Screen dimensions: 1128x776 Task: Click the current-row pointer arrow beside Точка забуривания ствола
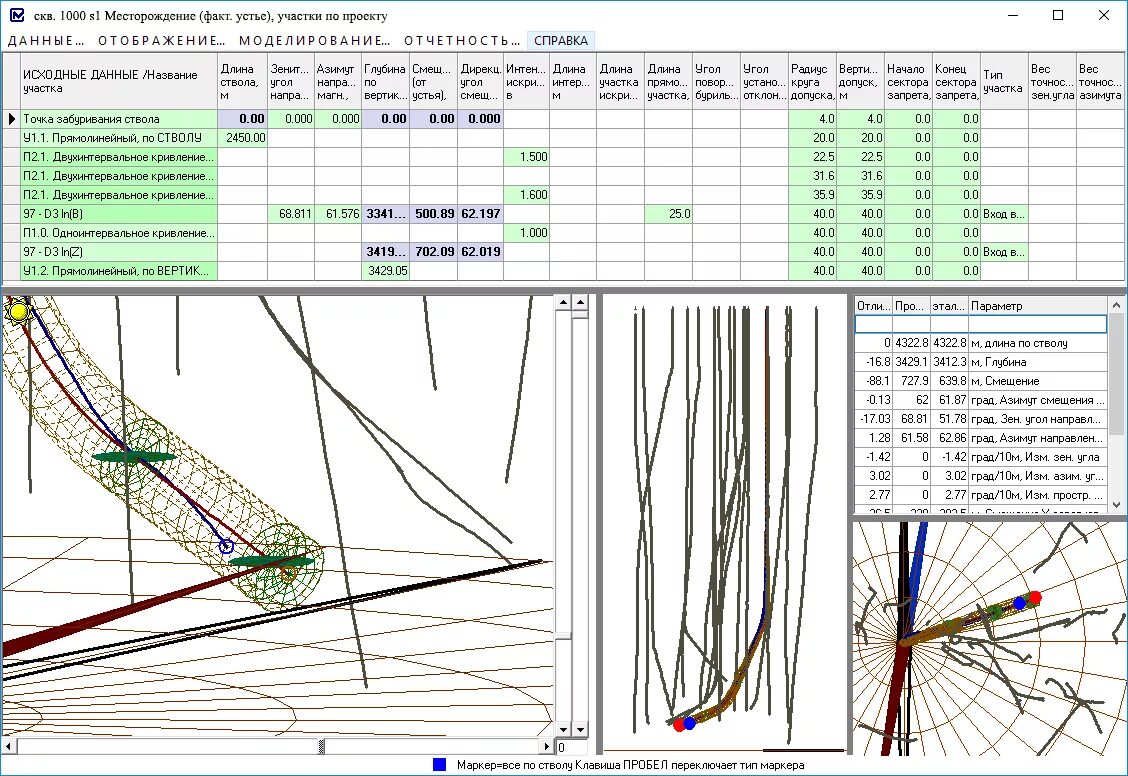(x=12, y=119)
